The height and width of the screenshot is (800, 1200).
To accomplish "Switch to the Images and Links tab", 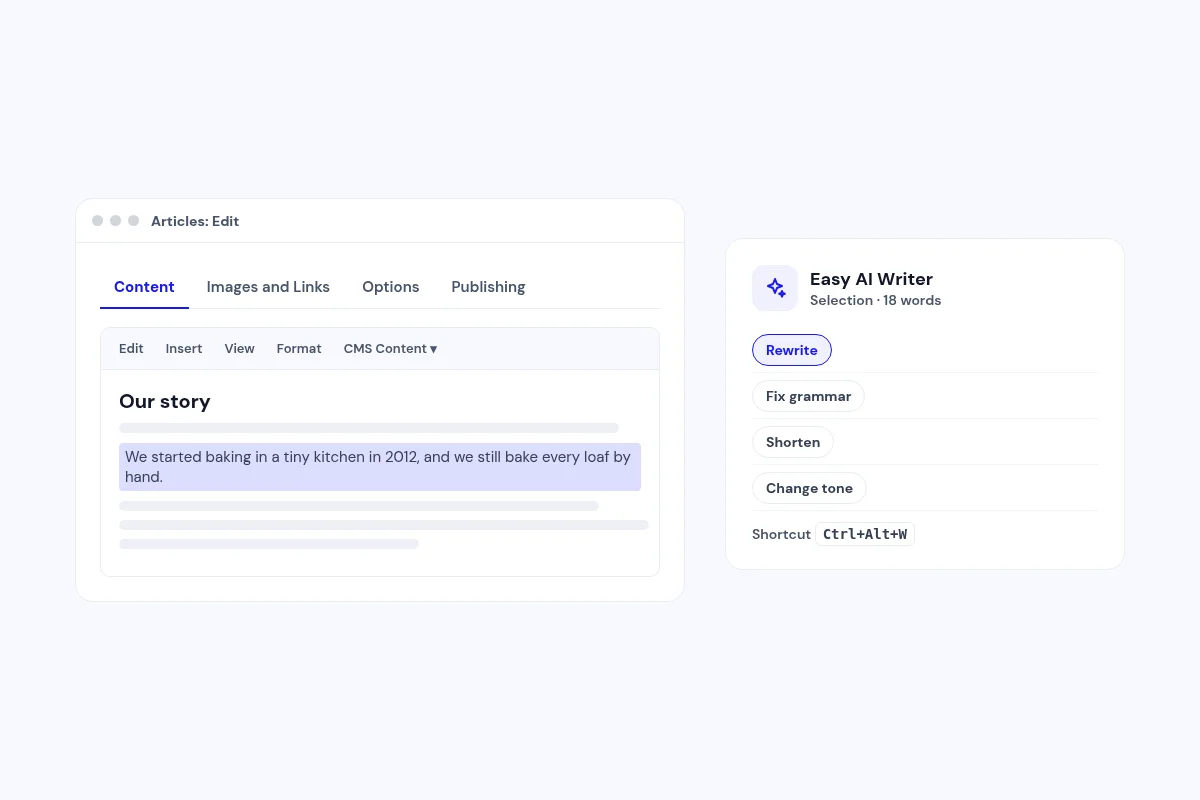I will coord(268,287).
